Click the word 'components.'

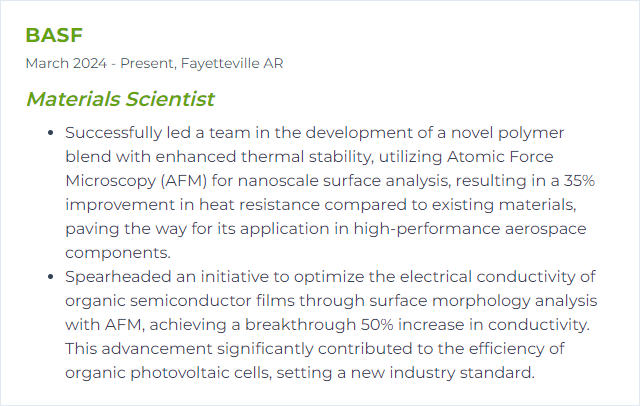pyautogui.click(x=118, y=253)
